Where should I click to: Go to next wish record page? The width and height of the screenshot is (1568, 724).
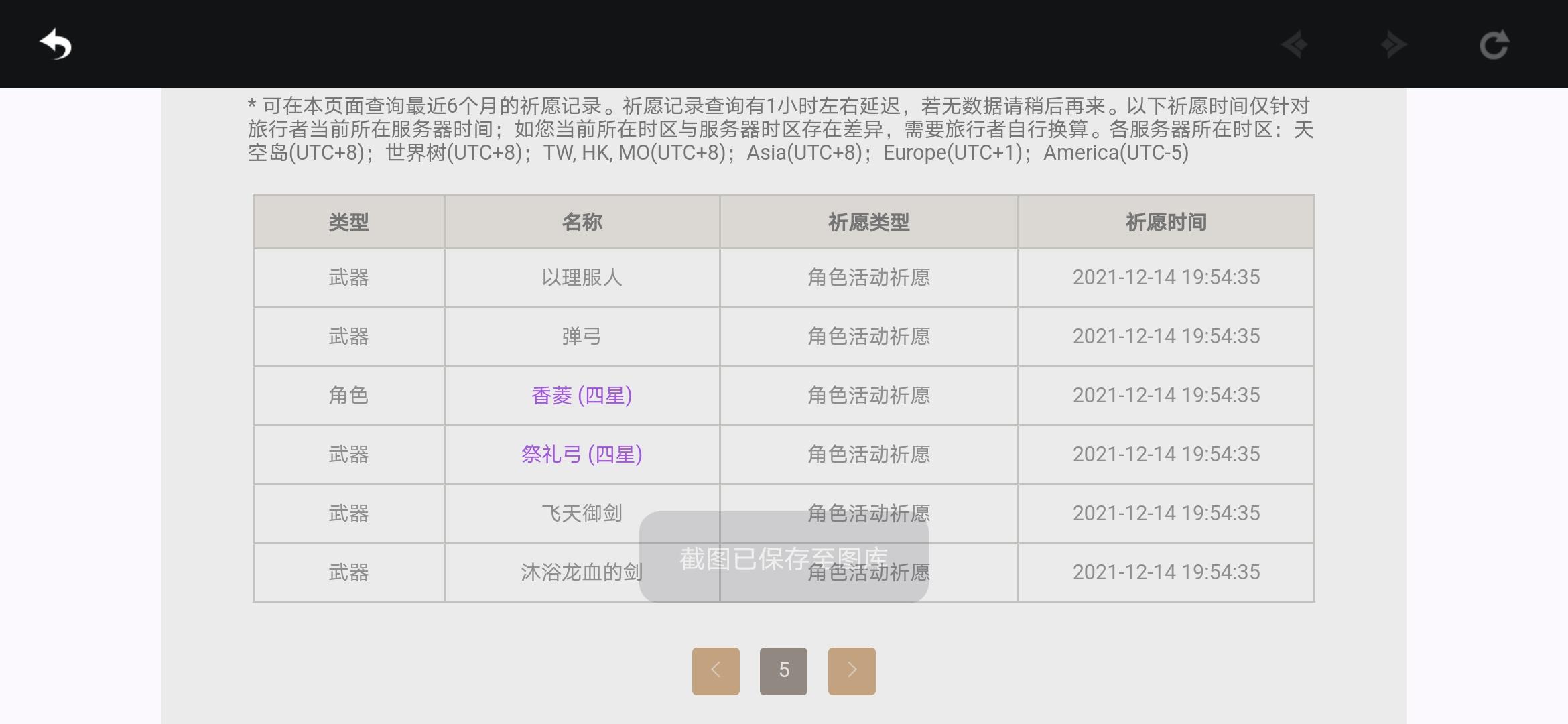pos(852,670)
